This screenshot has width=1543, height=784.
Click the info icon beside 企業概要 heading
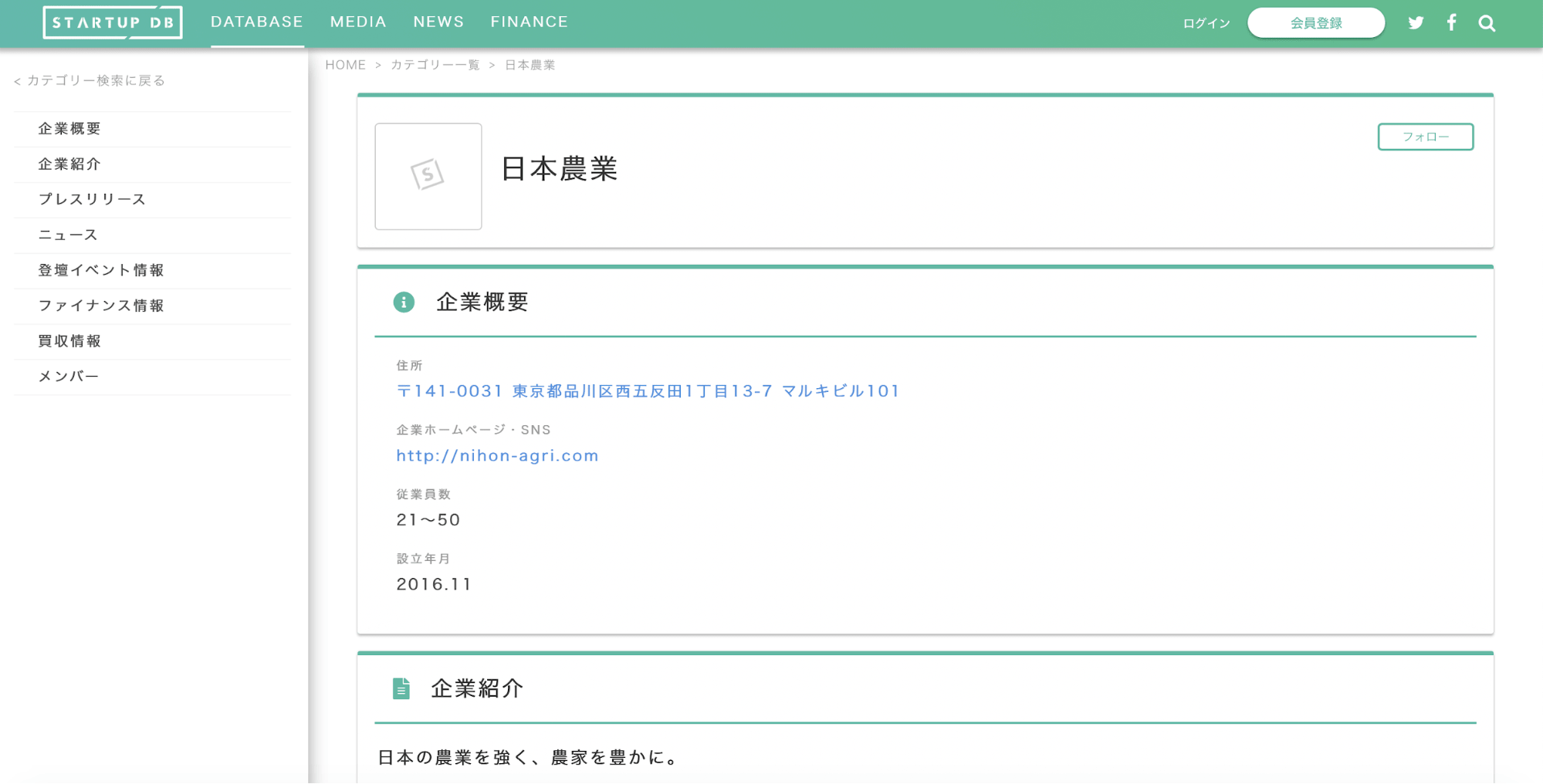coord(404,302)
